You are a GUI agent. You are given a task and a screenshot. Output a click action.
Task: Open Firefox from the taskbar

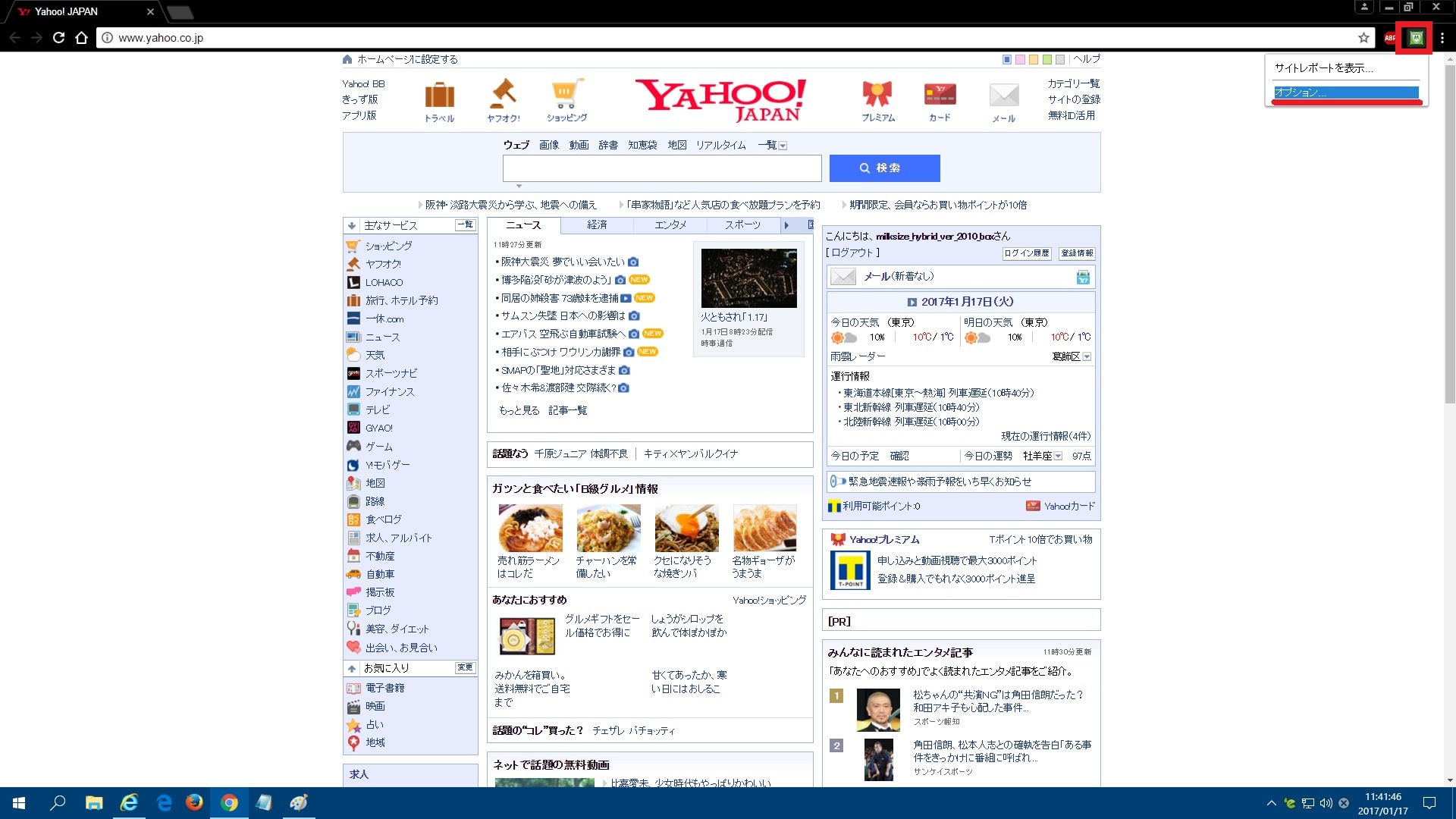click(194, 802)
